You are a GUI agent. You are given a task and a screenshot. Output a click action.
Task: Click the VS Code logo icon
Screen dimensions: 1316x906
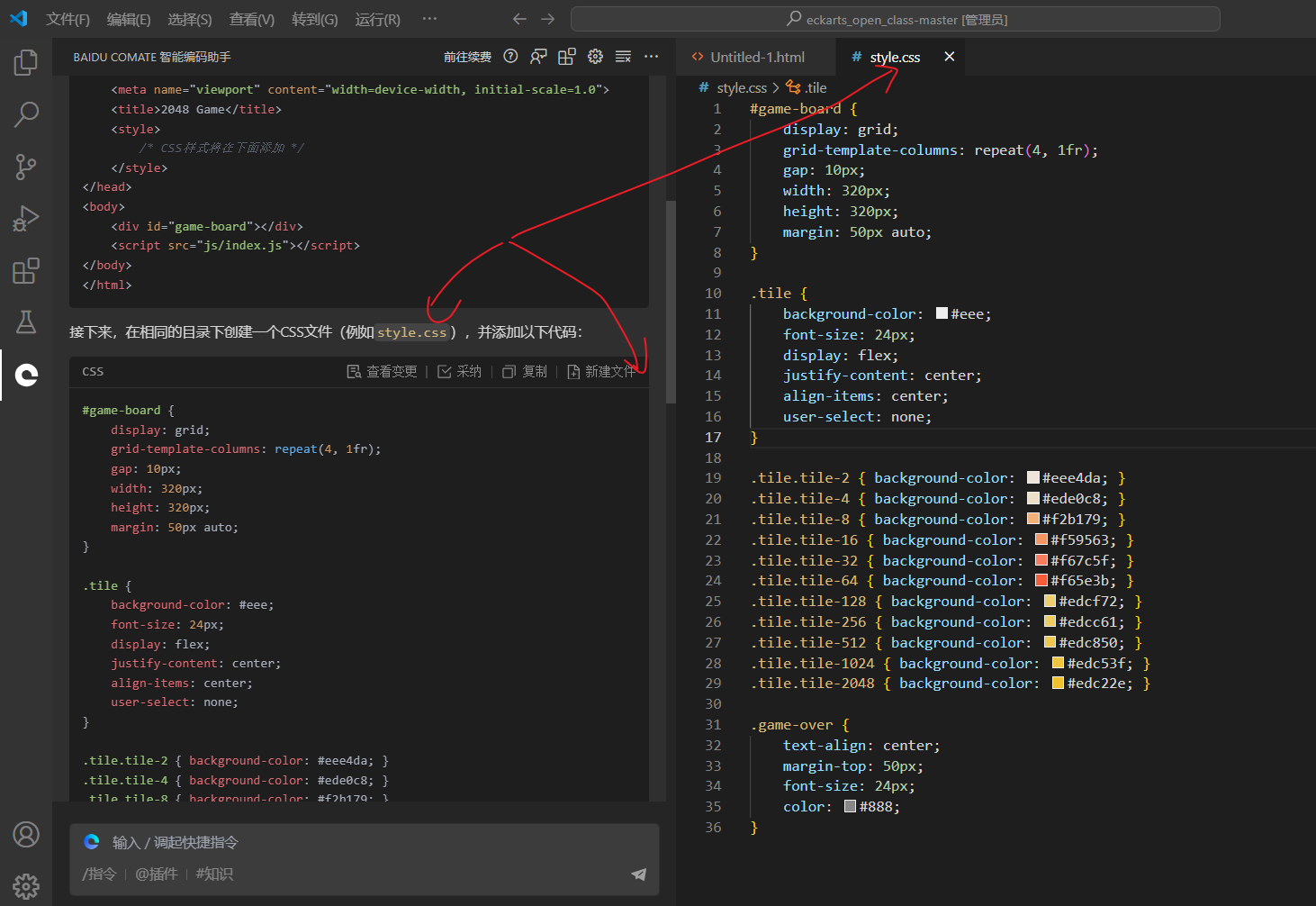[x=18, y=19]
